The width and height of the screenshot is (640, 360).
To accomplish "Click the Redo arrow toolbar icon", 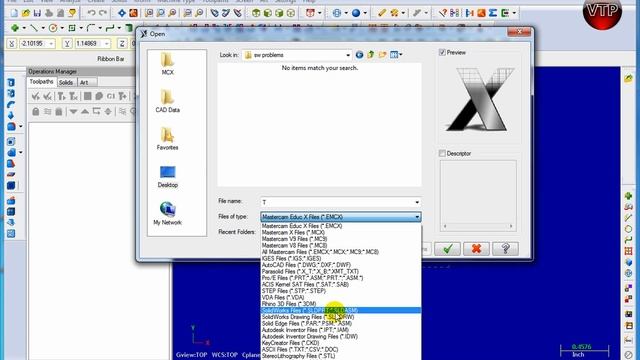I will coord(103,13).
